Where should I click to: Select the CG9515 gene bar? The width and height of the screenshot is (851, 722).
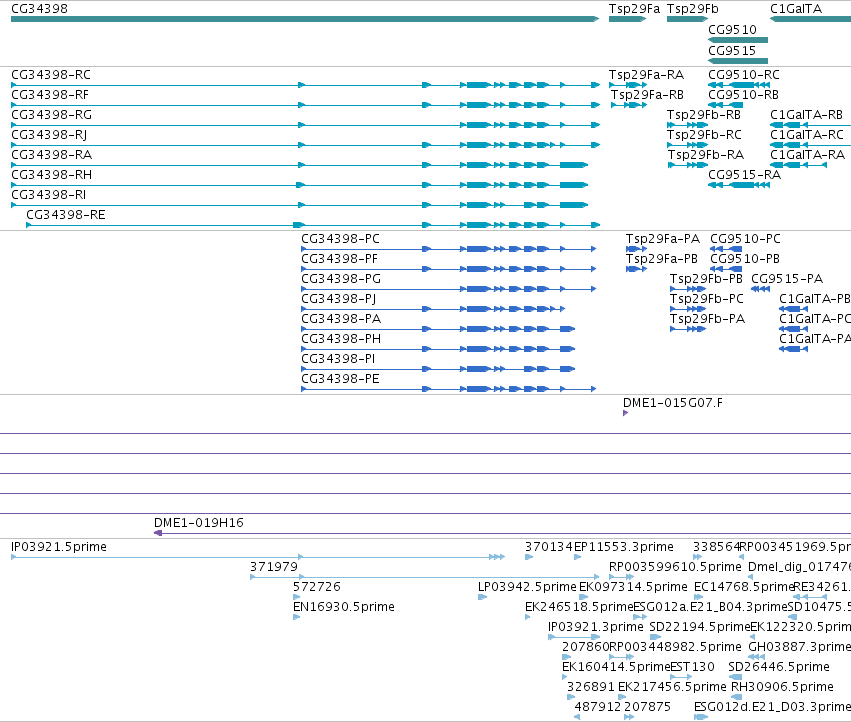738,61
